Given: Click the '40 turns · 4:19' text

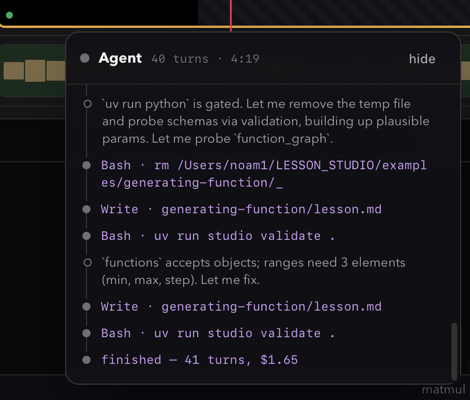Looking at the screenshot, I should click(x=205, y=59).
